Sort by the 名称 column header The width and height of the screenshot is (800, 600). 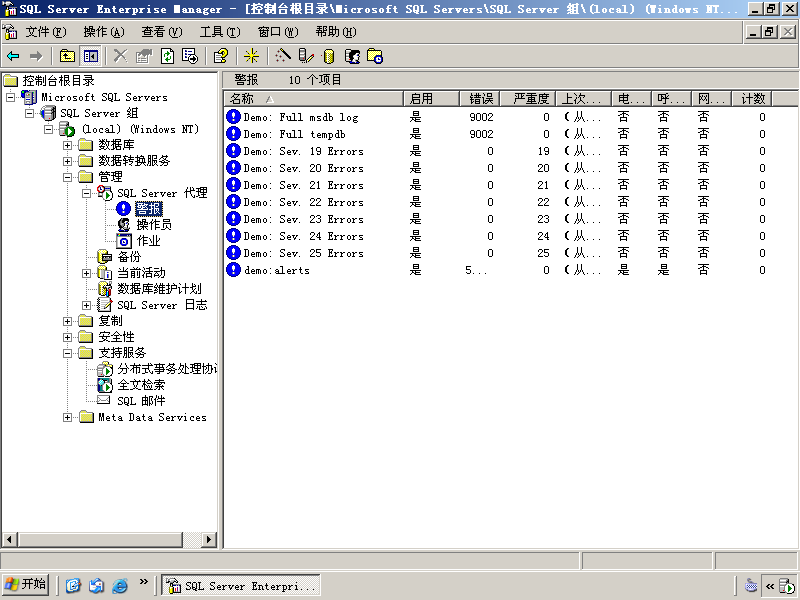(x=314, y=98)
